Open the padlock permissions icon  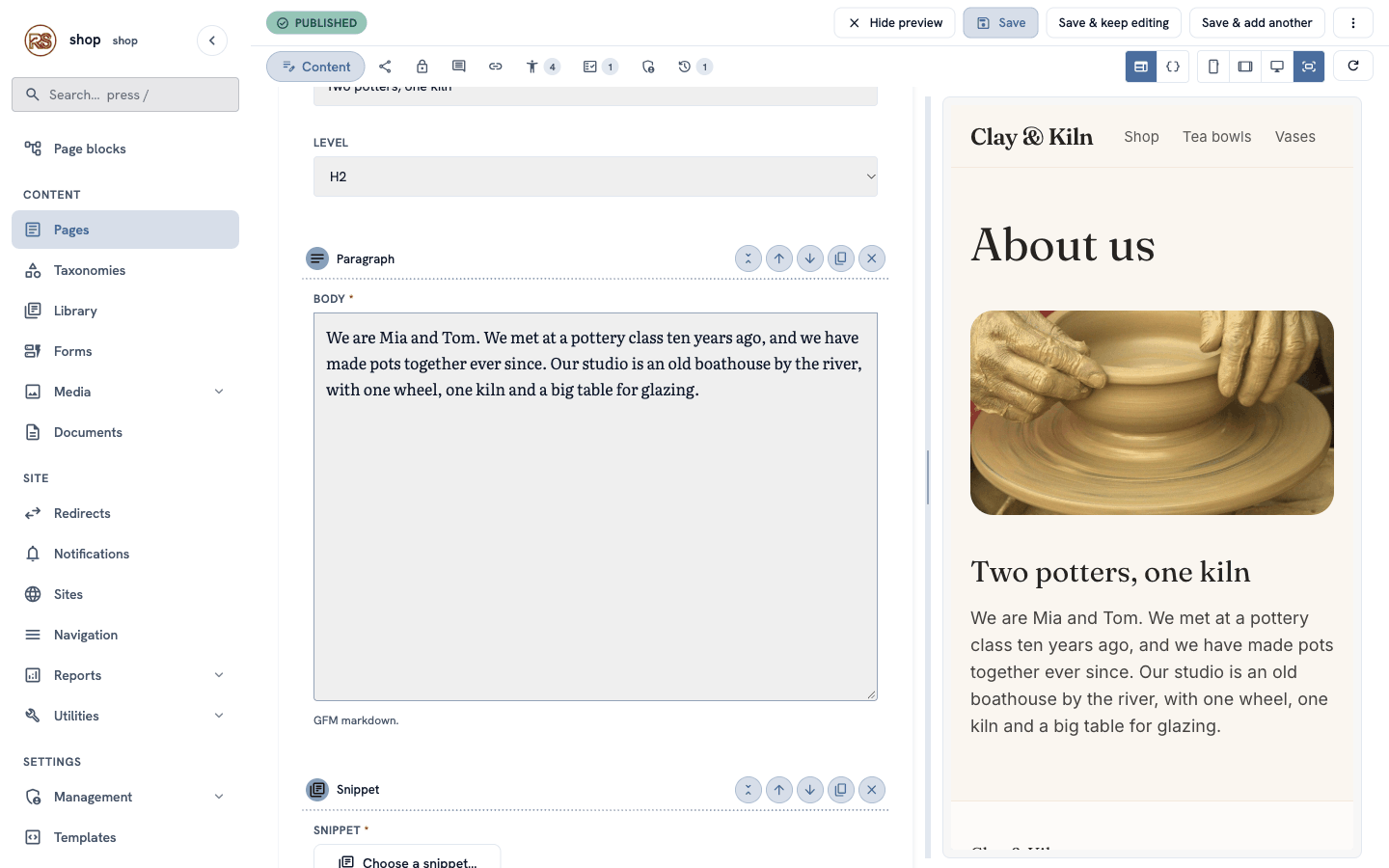(x=422, y=67)
